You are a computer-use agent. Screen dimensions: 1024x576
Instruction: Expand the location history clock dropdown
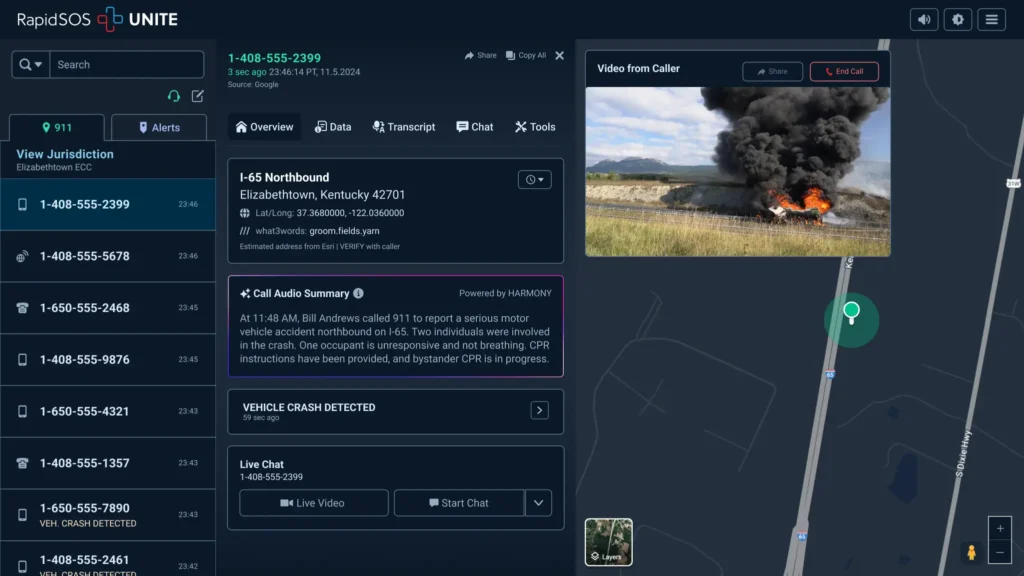pyautogui.click(x=534, y=180)
